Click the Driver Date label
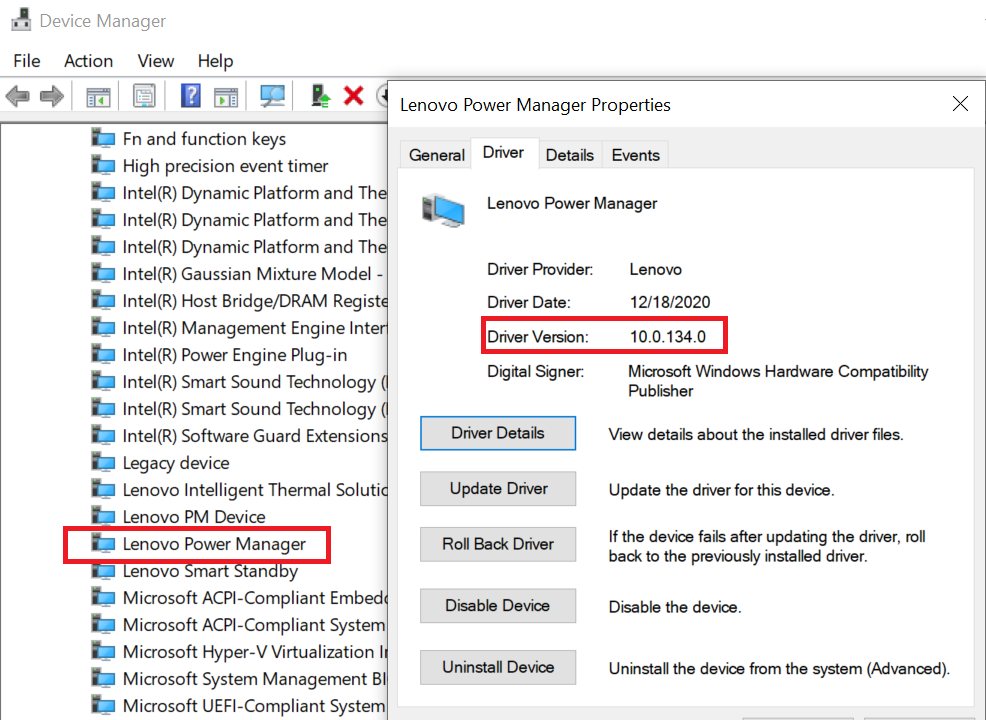The height and width of the screenshot is (720, 986). pos(529,302)
